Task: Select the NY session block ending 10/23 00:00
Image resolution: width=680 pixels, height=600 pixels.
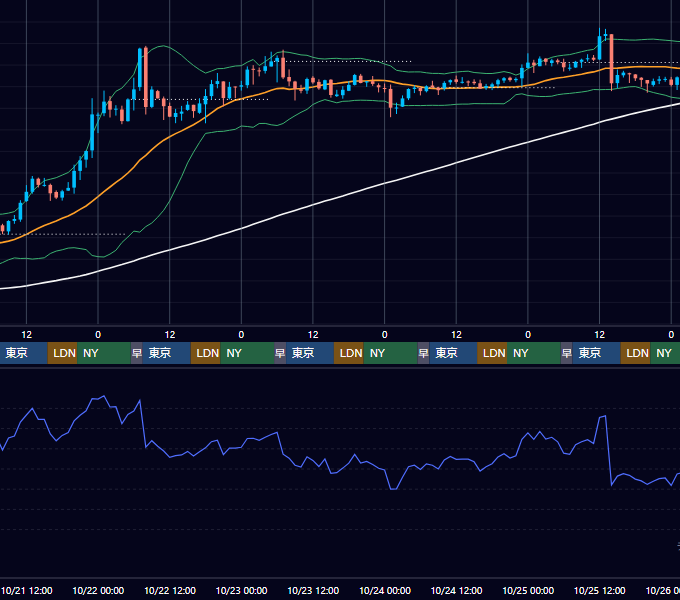Action: click(247, 353)
